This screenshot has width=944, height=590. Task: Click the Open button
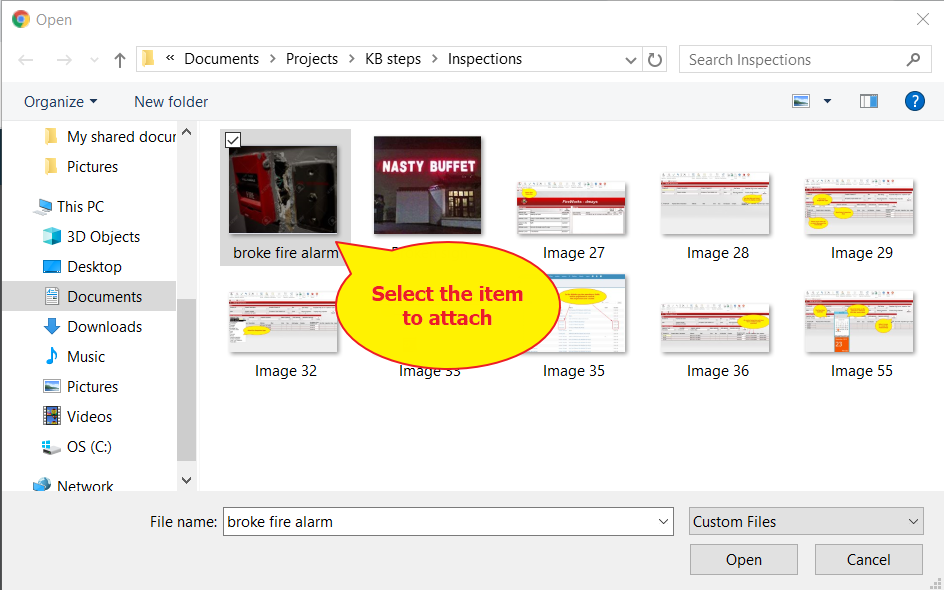tap(744, 559)
